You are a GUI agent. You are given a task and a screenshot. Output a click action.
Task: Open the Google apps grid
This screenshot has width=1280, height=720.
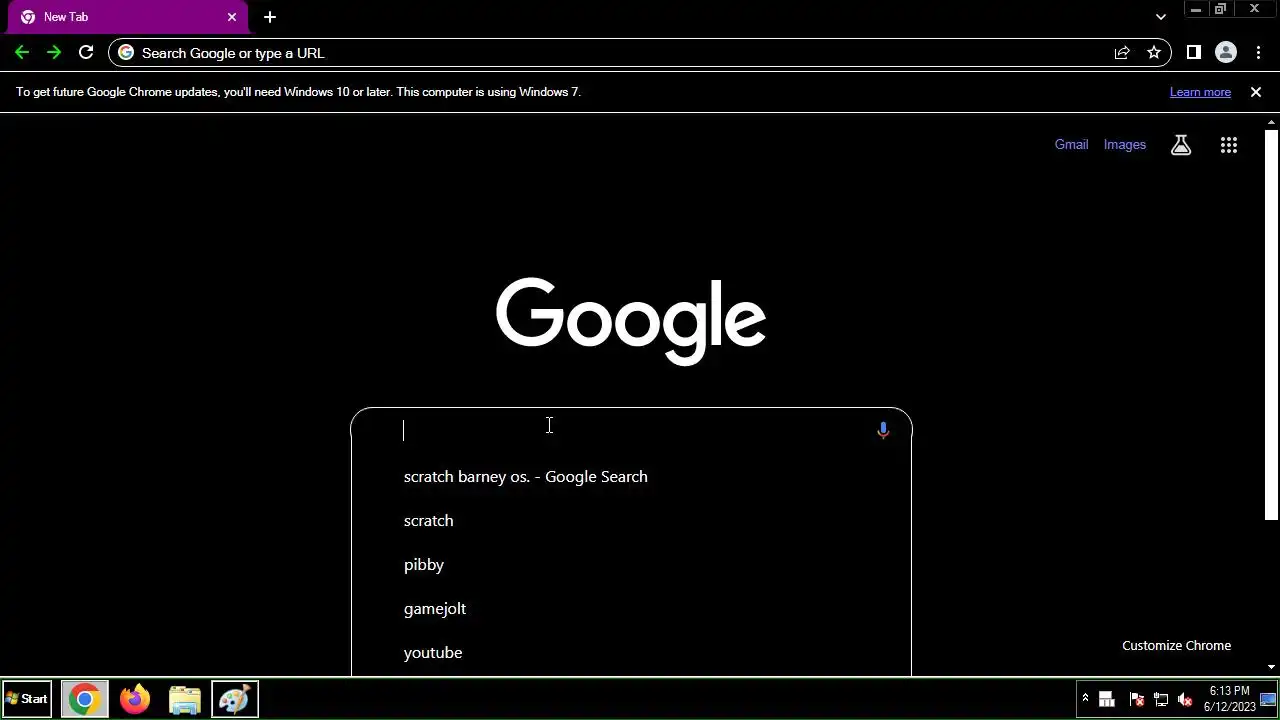[1229, 145]
